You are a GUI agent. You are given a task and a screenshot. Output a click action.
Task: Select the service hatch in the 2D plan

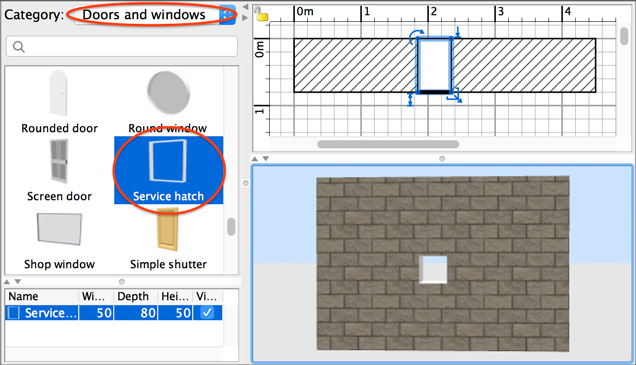[x=434, y=65]
